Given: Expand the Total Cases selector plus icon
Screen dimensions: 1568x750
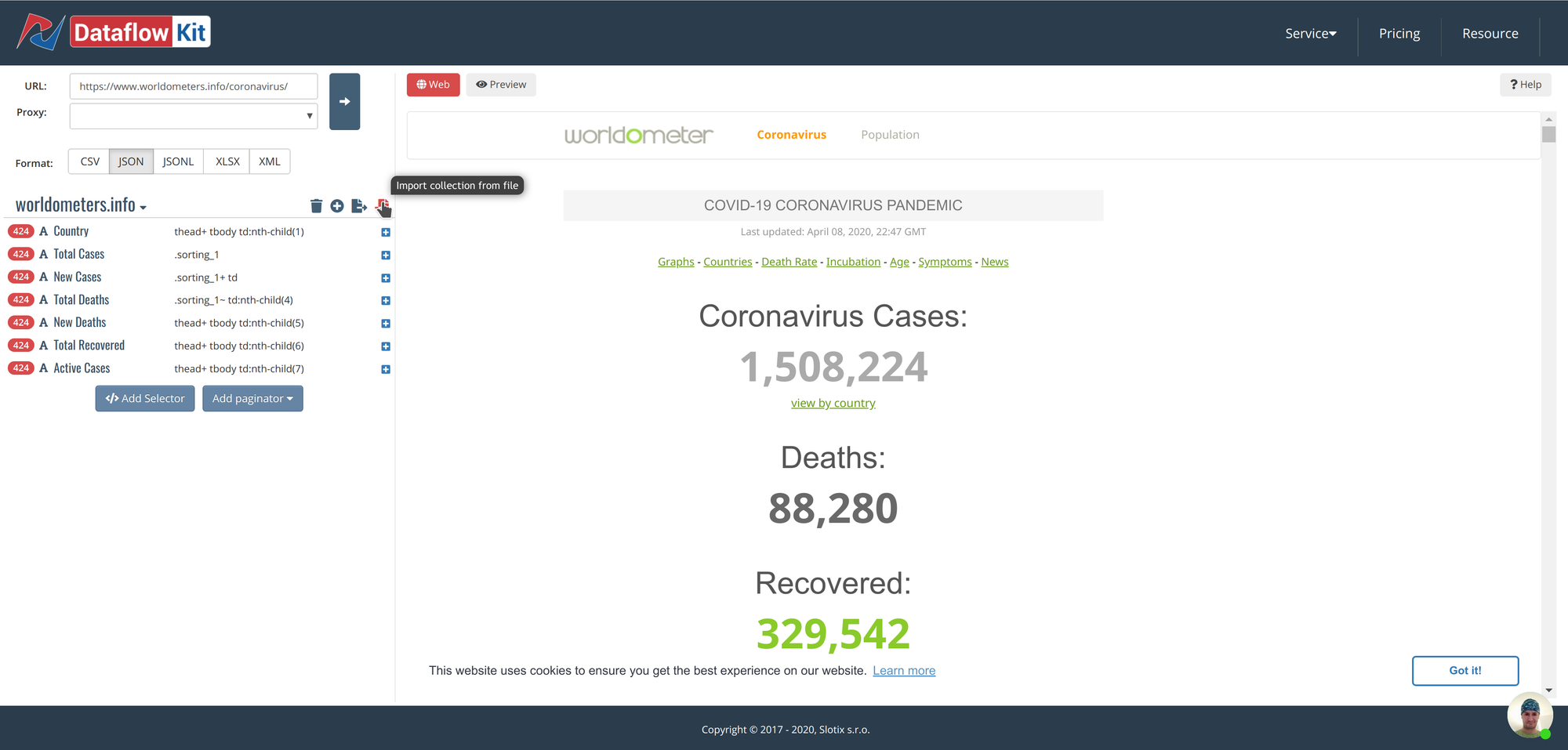Looking at the screenshot, I should (x=386, y=255).
